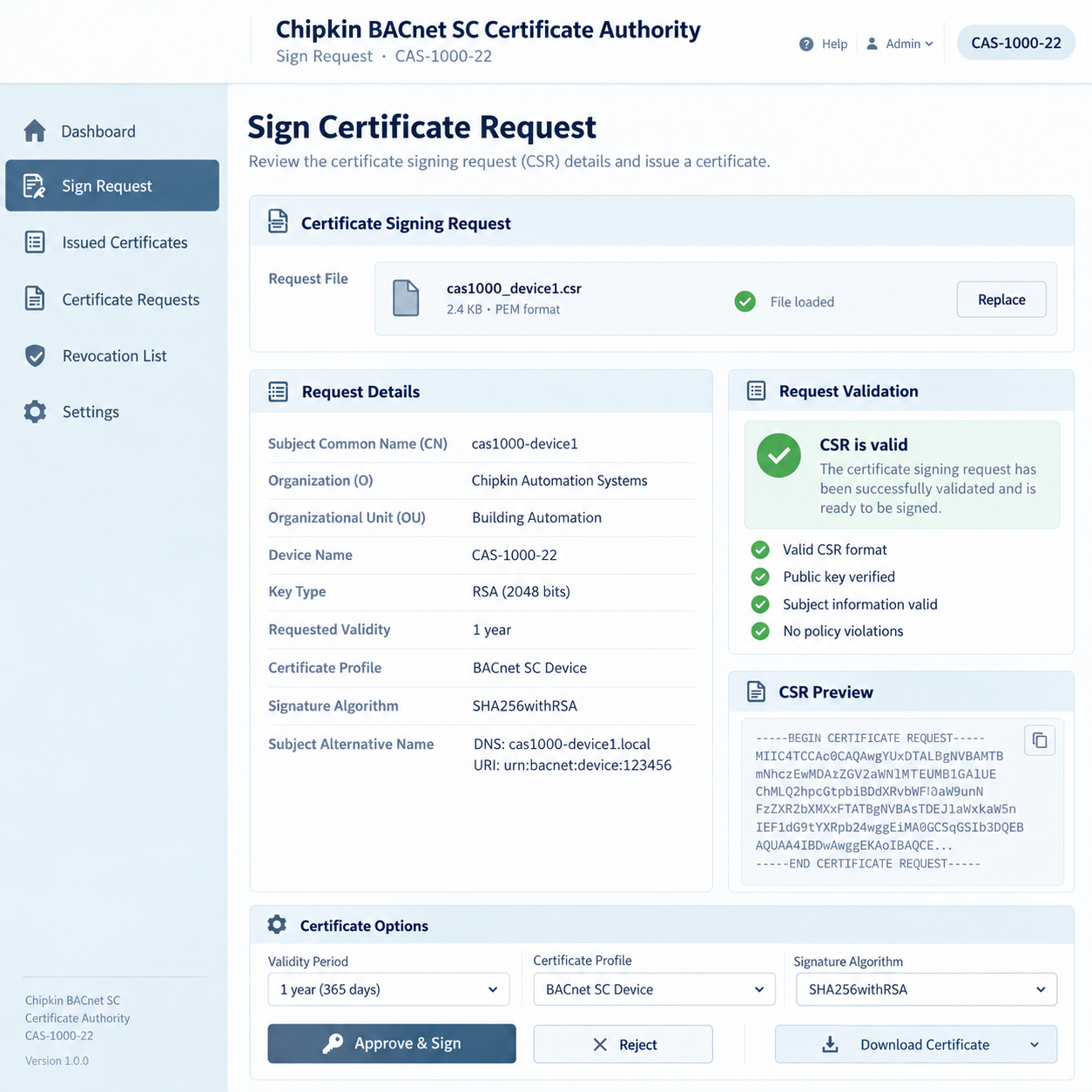Click the Certificate Signing Request header icon
Screen dimensions: 1092x1092
click(x=278, y=222)
